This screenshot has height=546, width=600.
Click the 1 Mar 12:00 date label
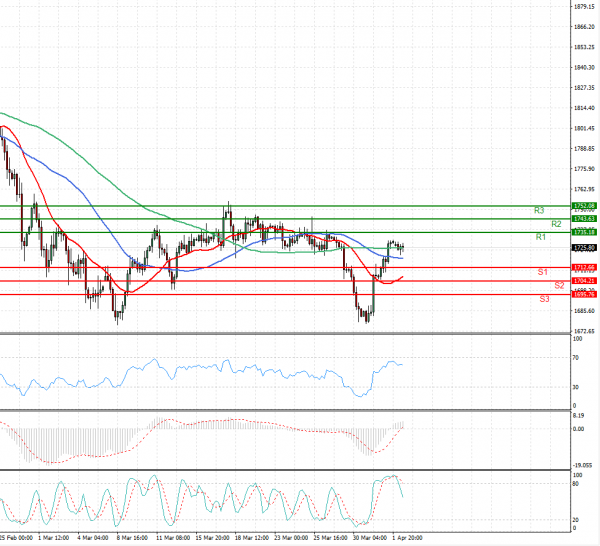click(54, 538)
